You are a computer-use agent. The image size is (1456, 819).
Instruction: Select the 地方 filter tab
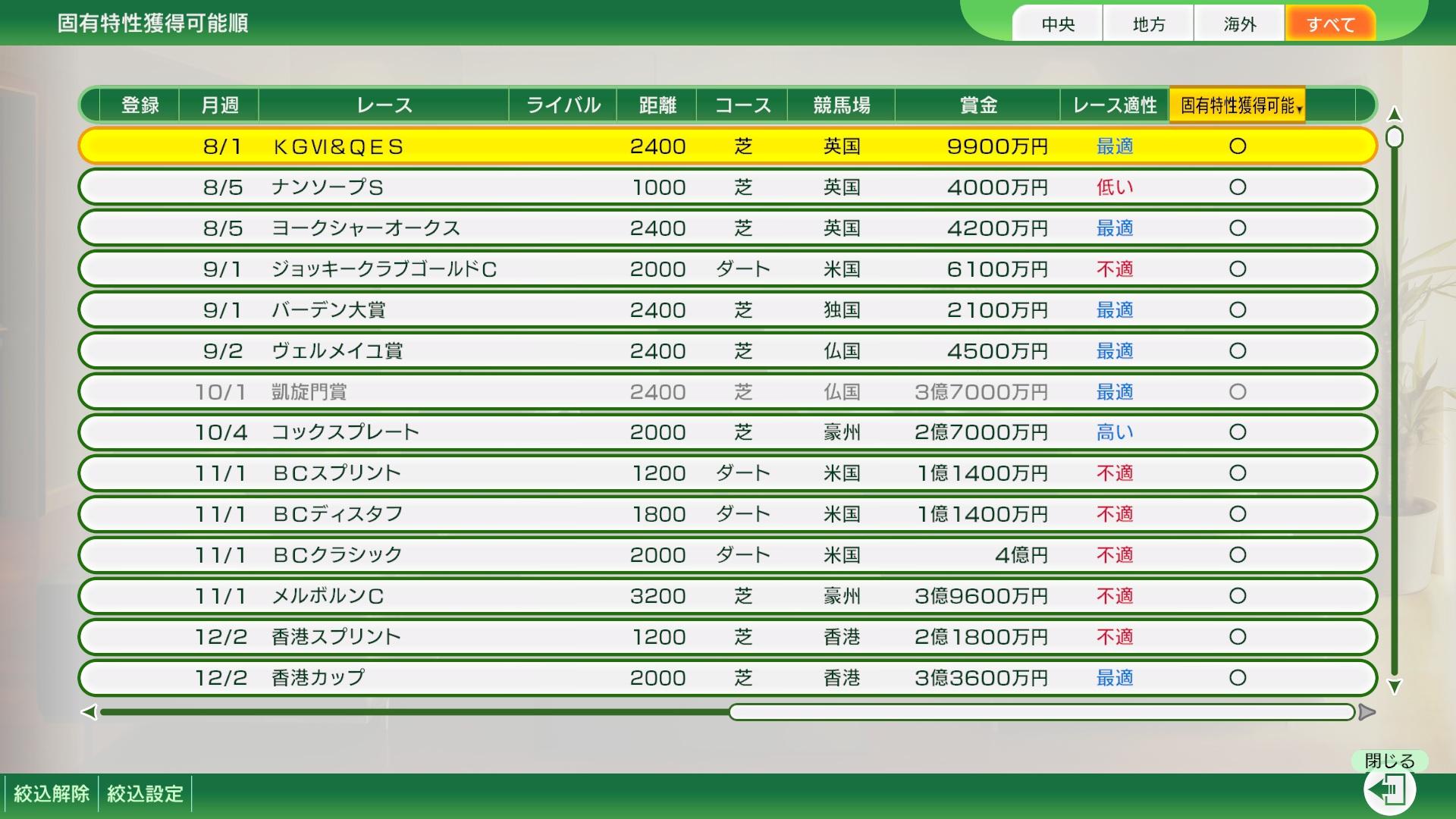[x=1148, y=24]
